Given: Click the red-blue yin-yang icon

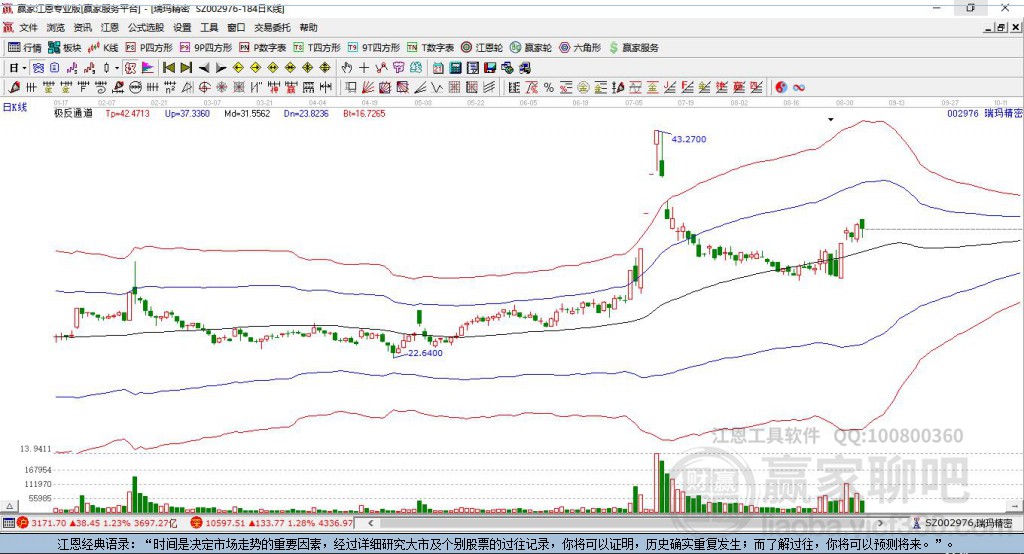Looking at the screenshot, I should pyautogui.click(x=781, y=88).
